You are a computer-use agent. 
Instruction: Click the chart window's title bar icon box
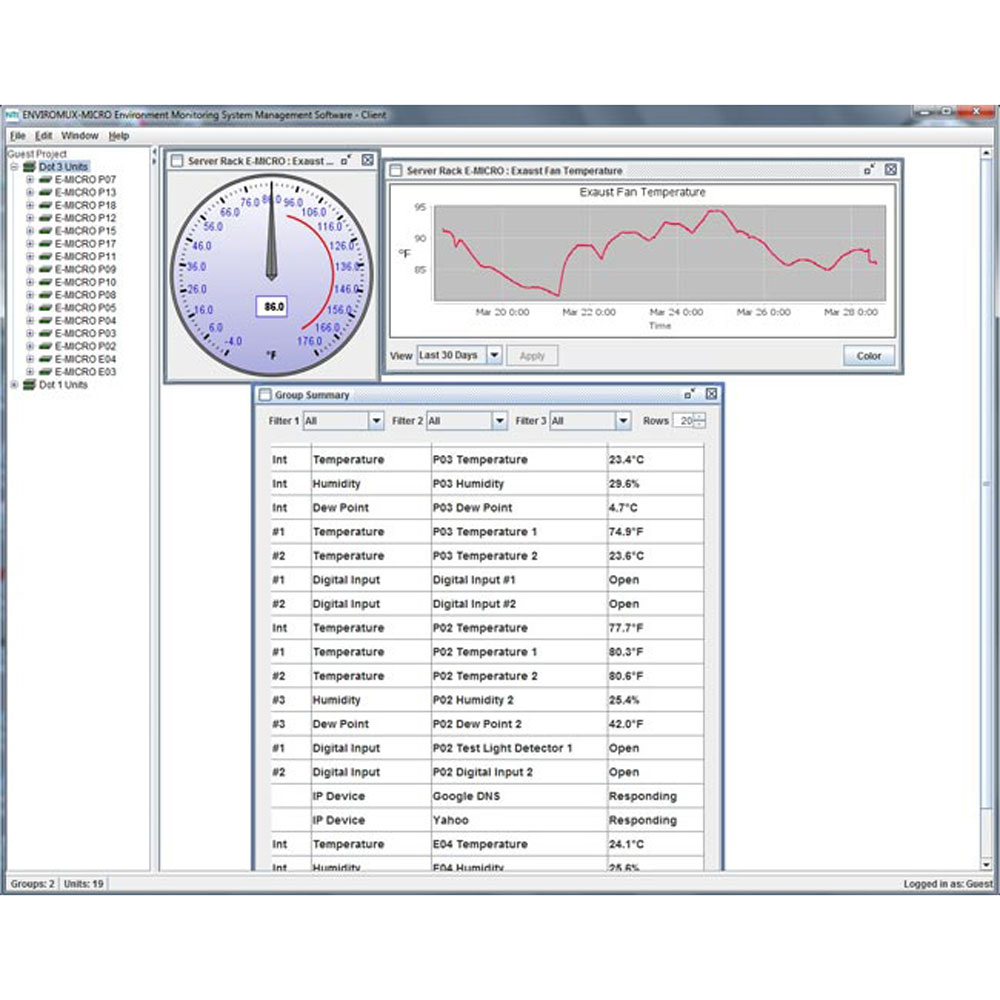click(x=395, y=170)
